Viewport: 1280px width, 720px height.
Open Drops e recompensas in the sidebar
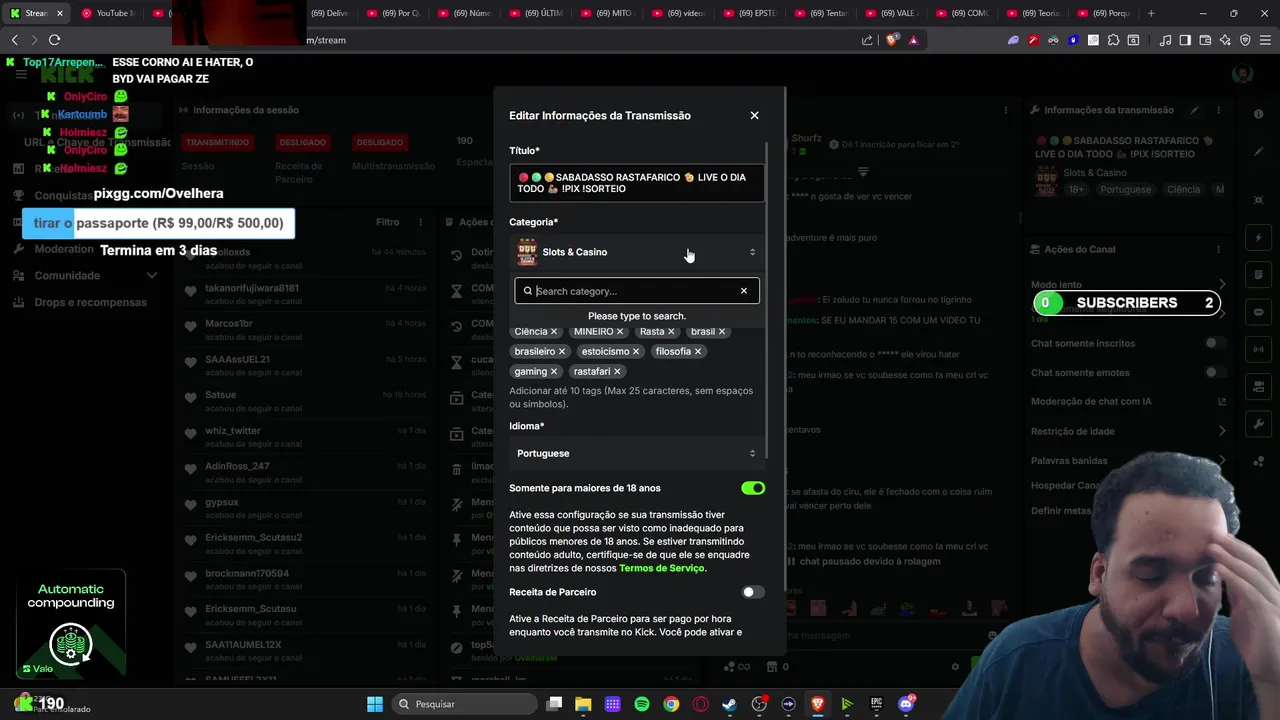tap(90, 302)
